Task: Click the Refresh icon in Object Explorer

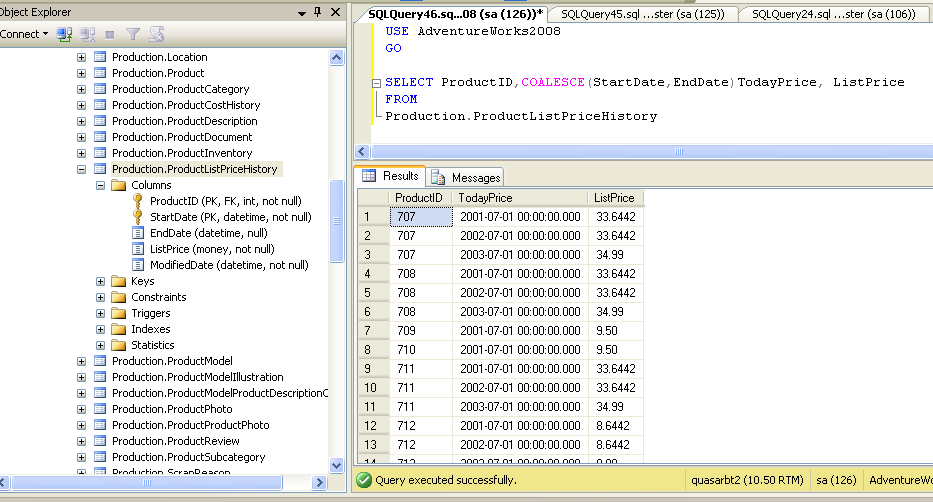Action: [x=156, y=34]
